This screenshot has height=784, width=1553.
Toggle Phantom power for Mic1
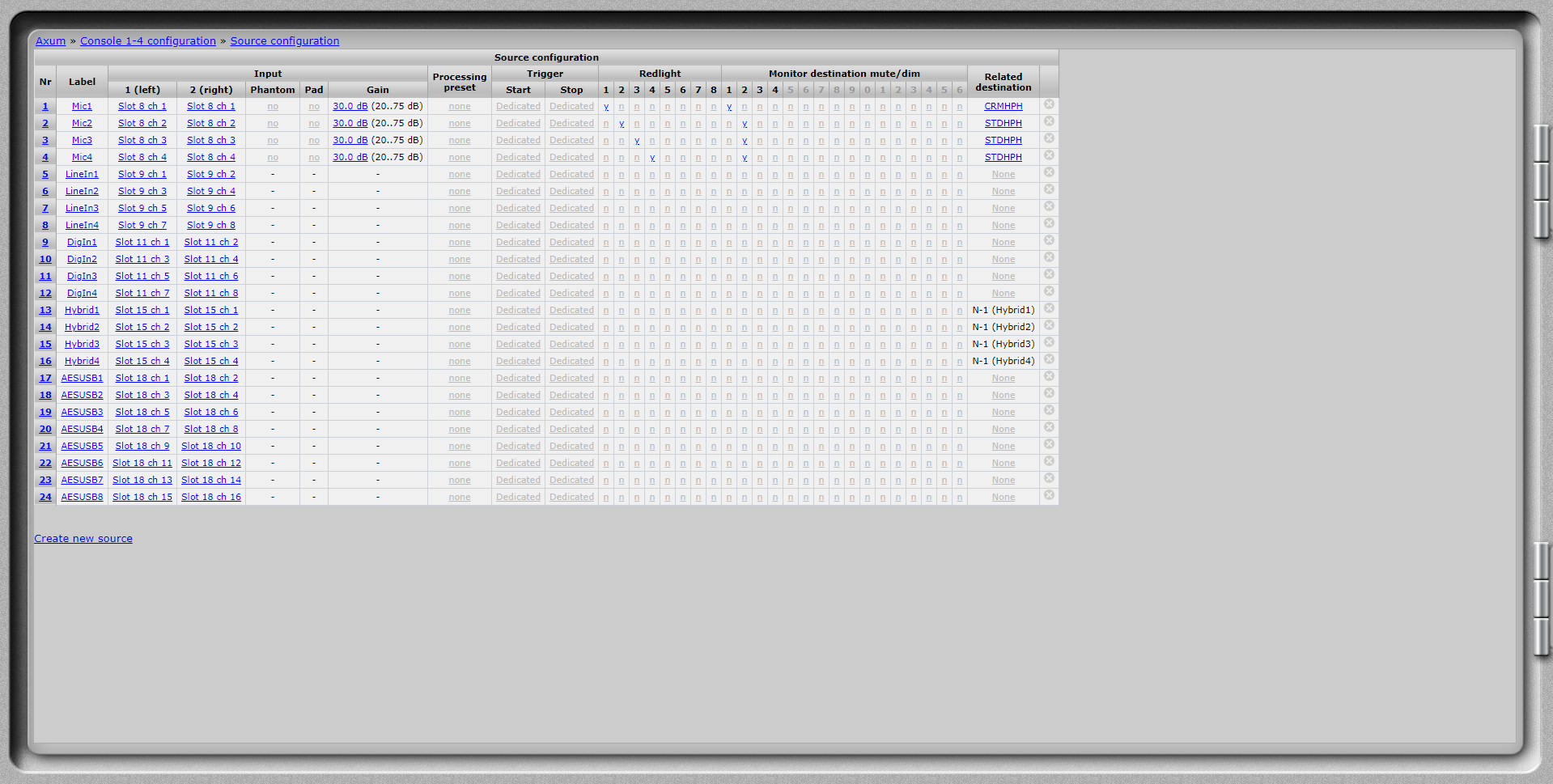(x=273, y=107)
